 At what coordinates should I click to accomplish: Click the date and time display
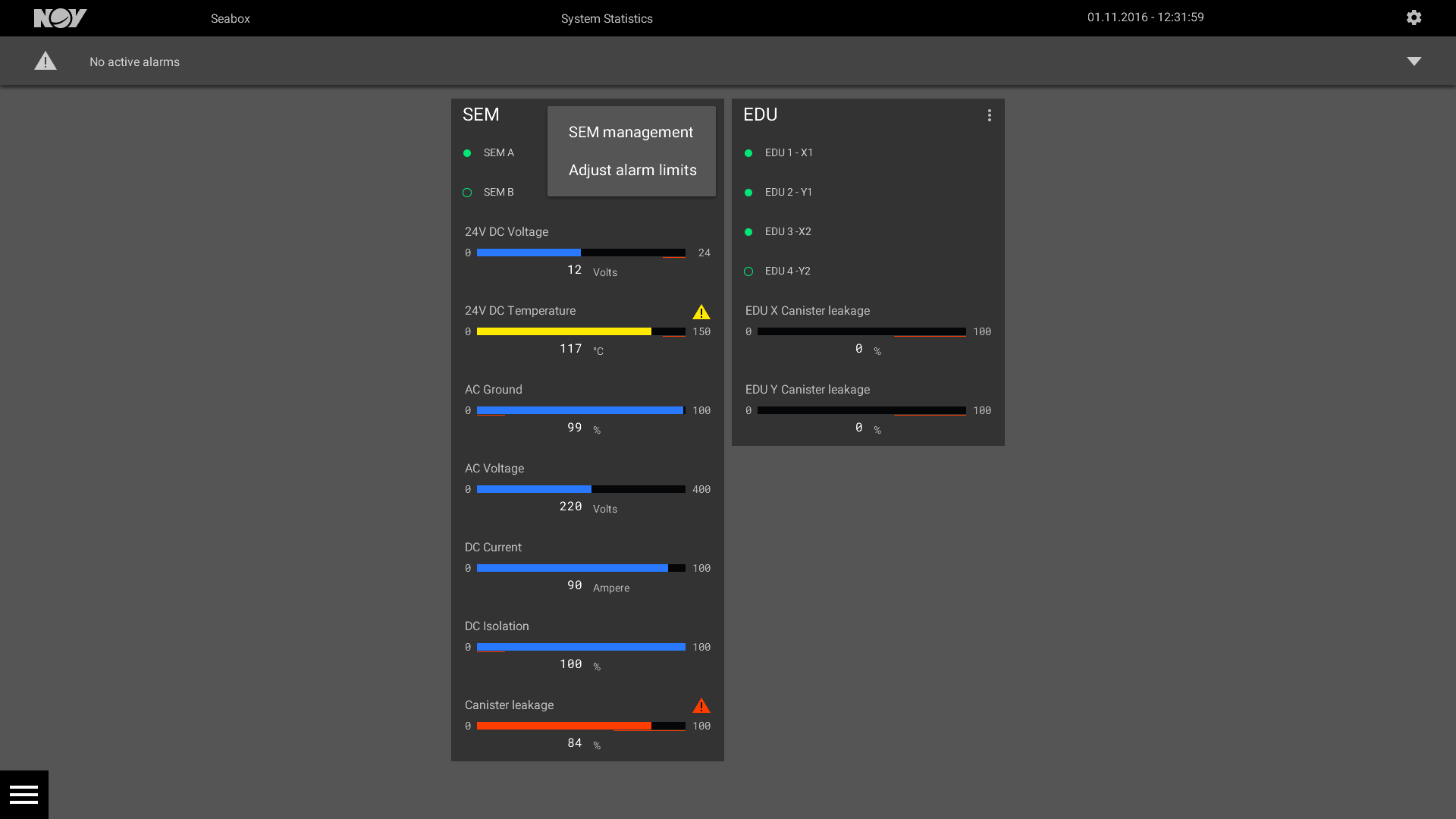pyautogui.click(x=1145, y=17)
